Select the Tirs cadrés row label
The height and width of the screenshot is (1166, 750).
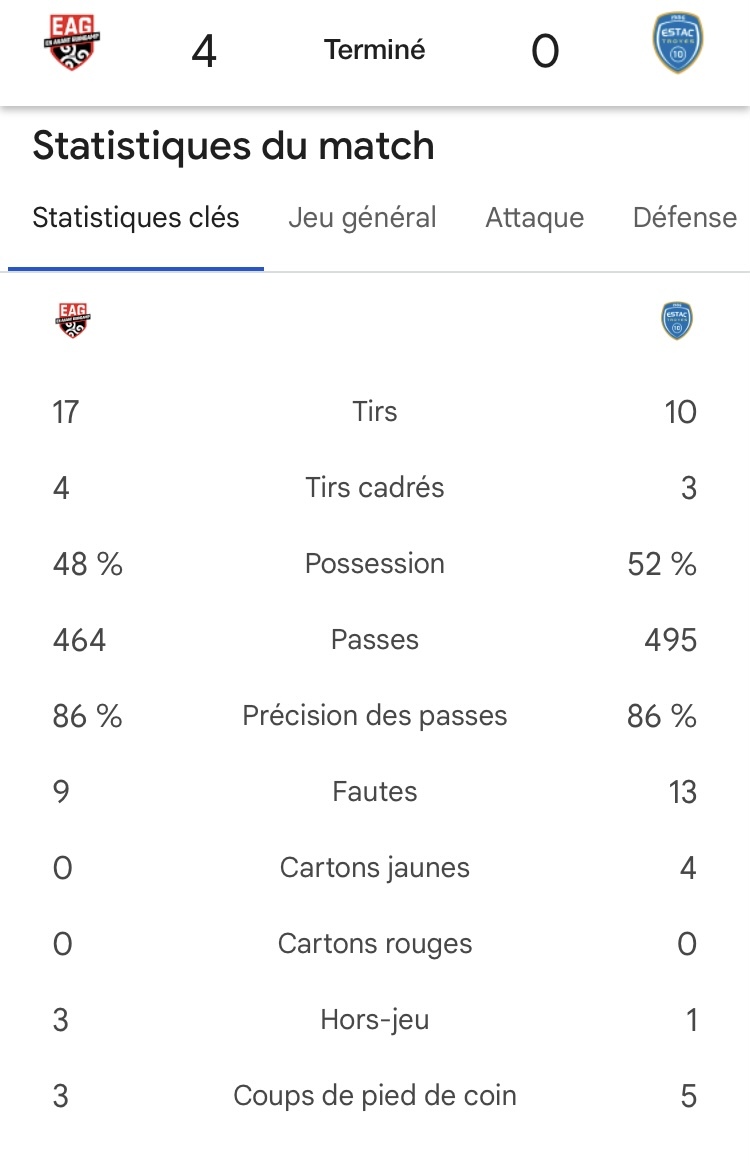[x=375, y=487]
